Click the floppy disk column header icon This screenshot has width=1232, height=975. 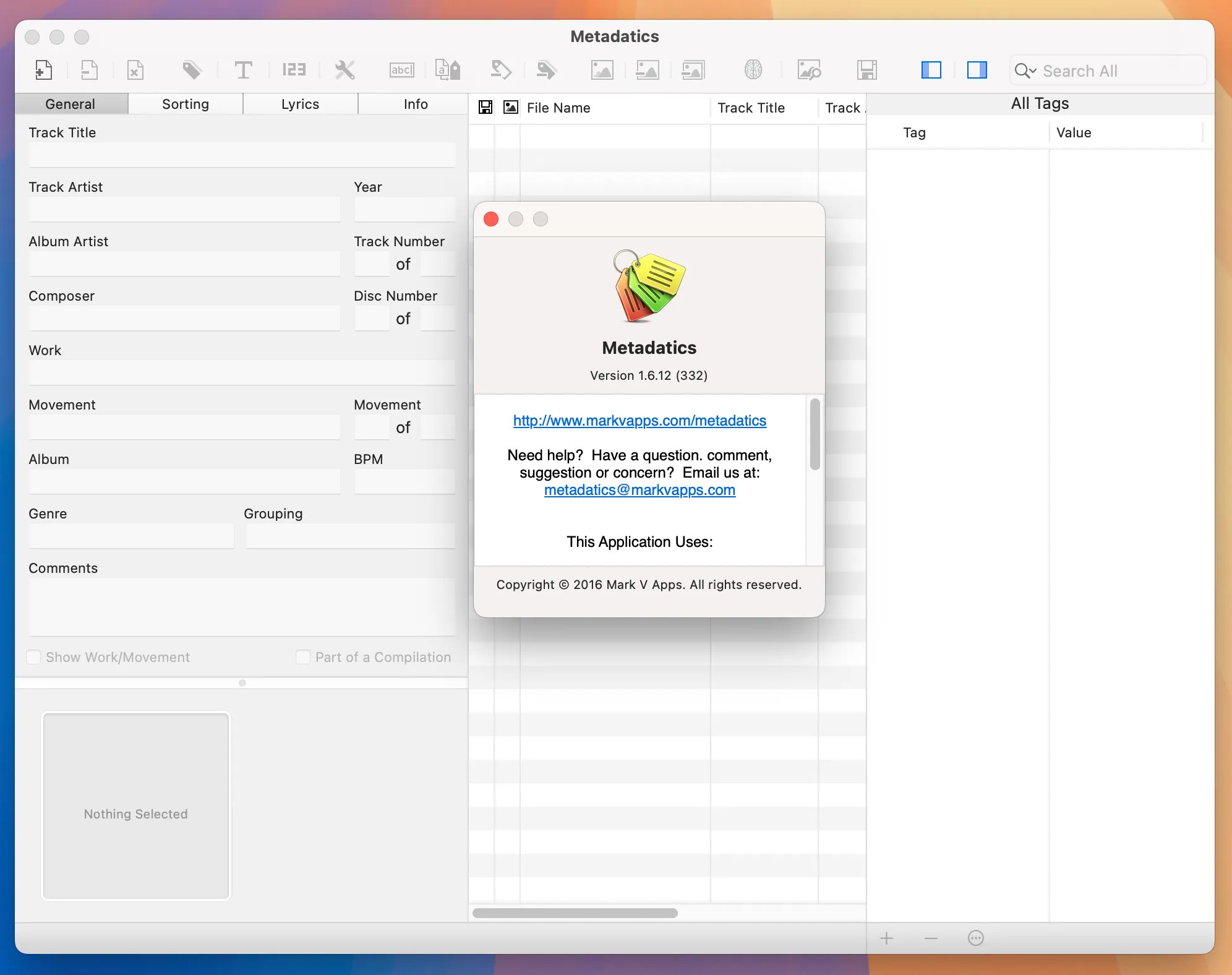(486, 108)
